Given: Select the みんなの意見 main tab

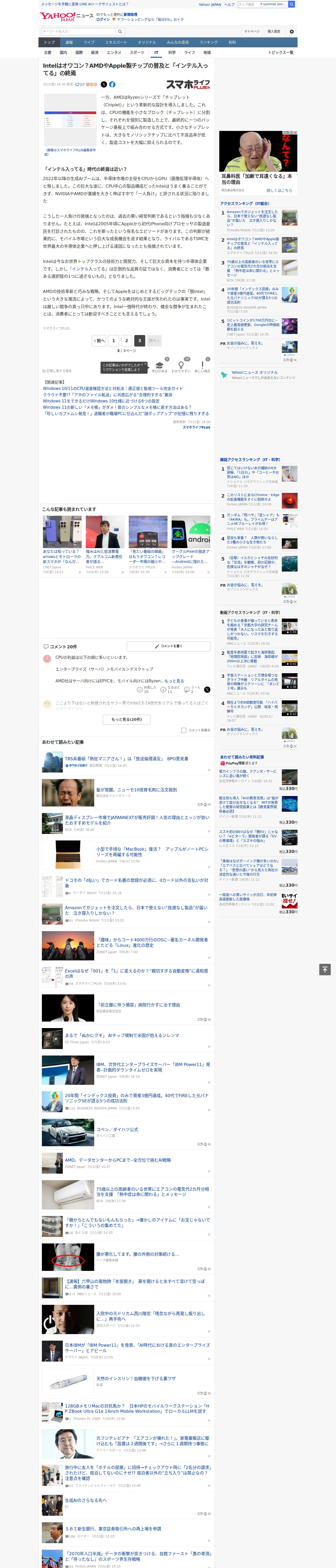Looking at the screenshot, I should [x=177, y=43].
